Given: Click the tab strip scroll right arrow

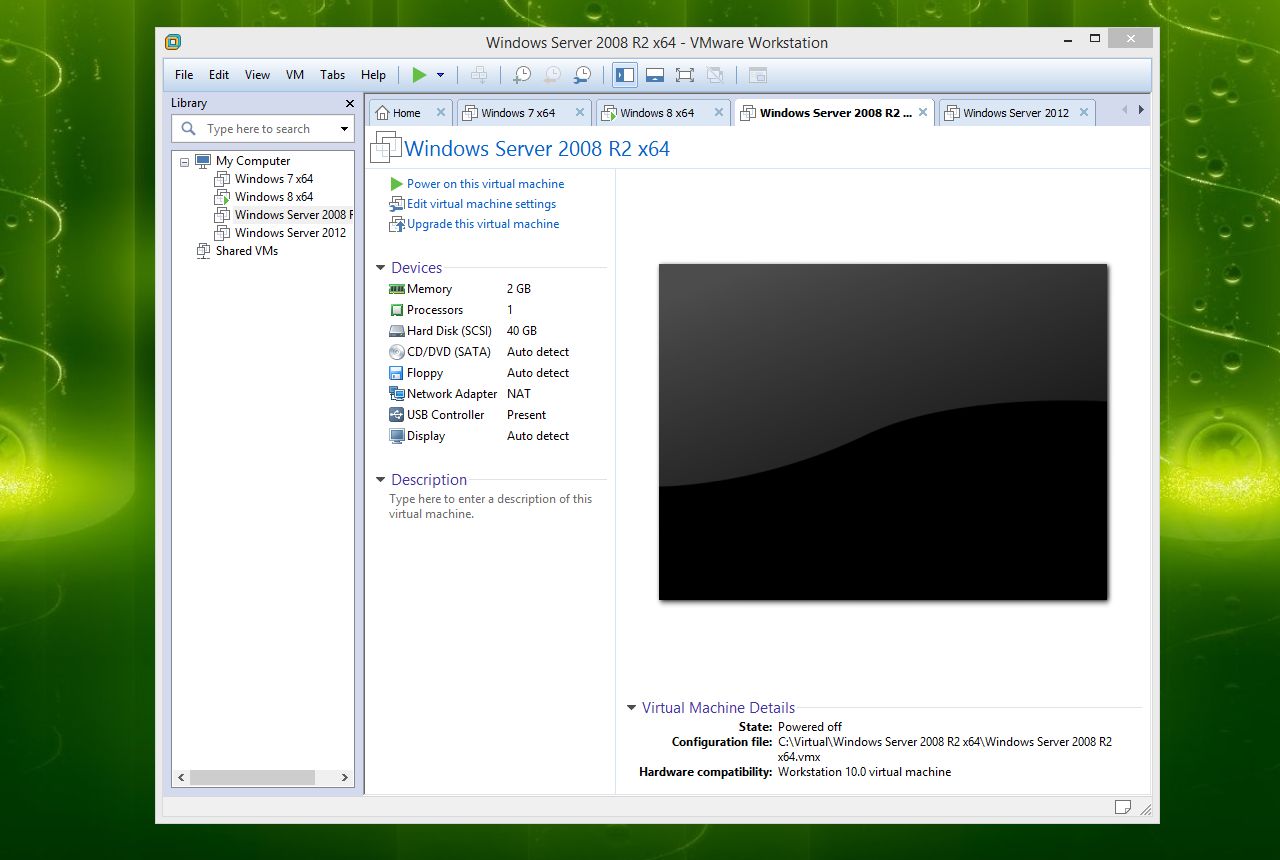Looking at the screenshot, I should coord(1141,110).
